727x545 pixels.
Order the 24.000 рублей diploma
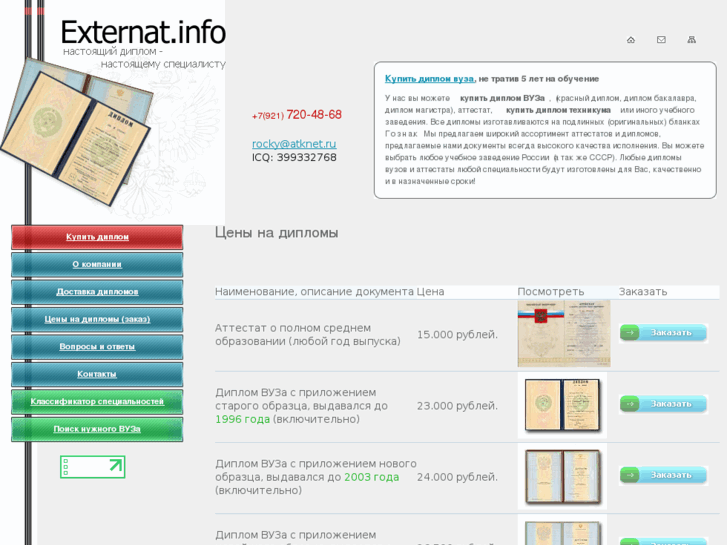[x=663, y=475]
